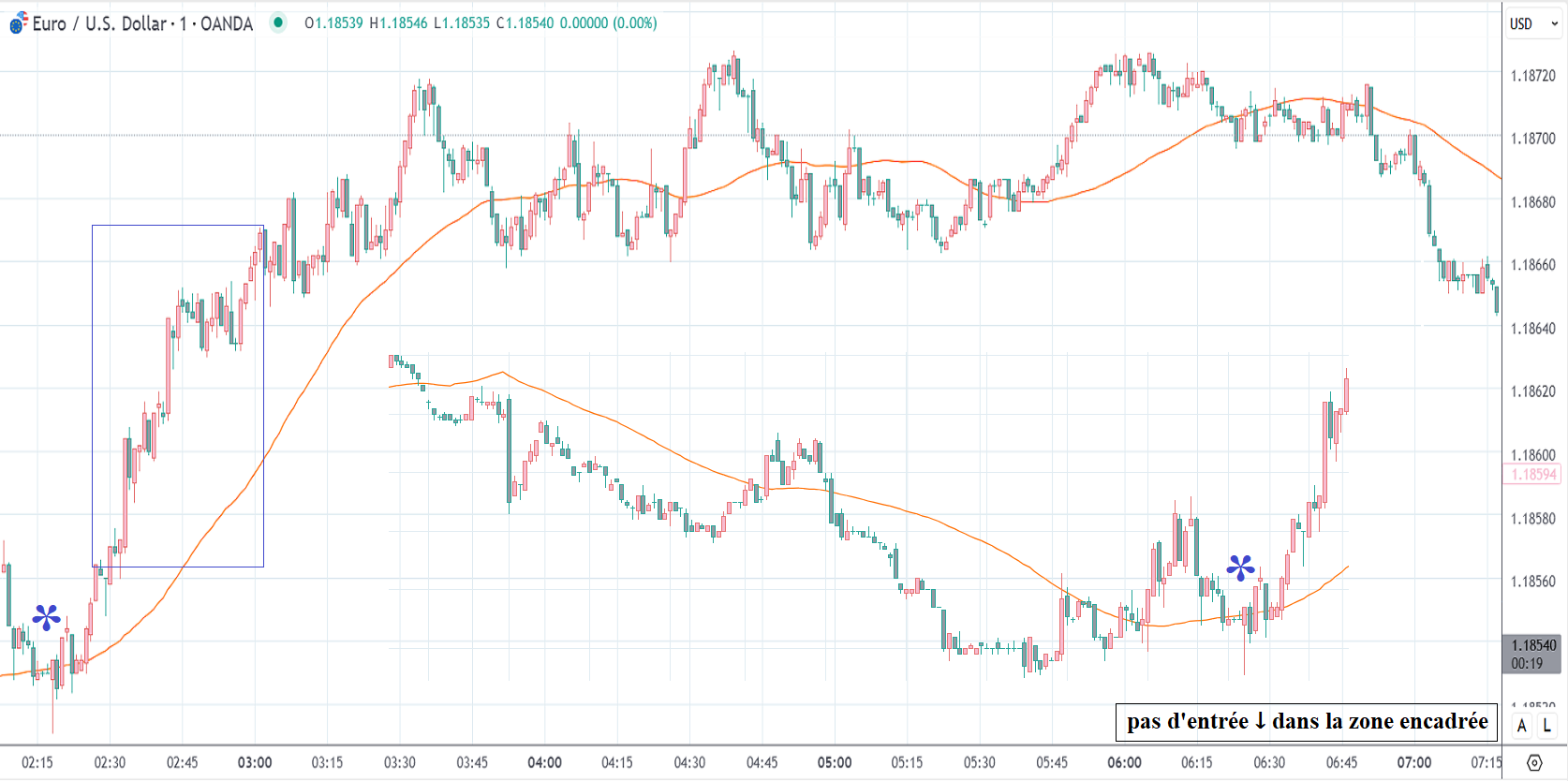Click the 02:45 time axis label
Screen dimensions: 1568x781
(x=182, y=762)
